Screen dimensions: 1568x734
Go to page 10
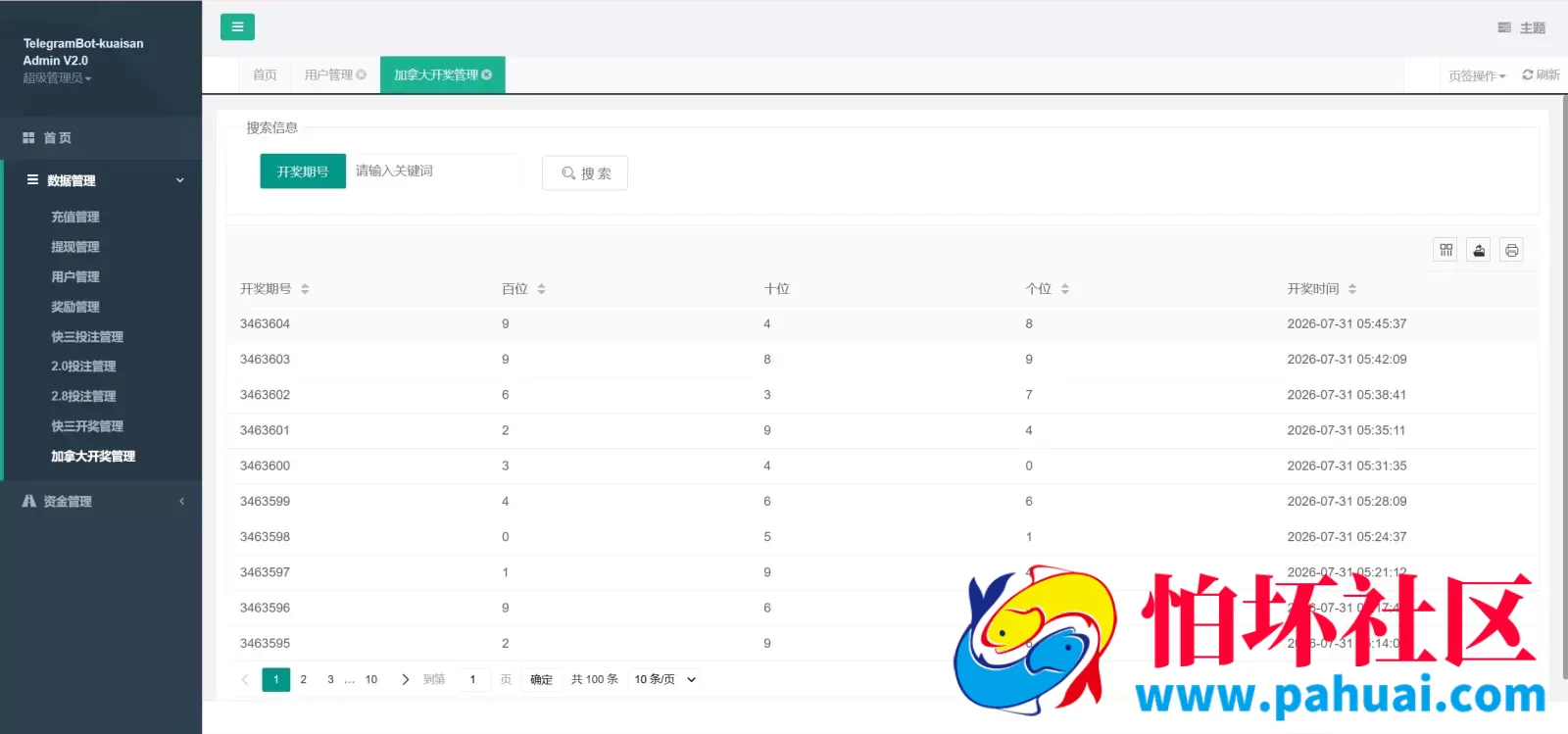click(x=371, y=679)
